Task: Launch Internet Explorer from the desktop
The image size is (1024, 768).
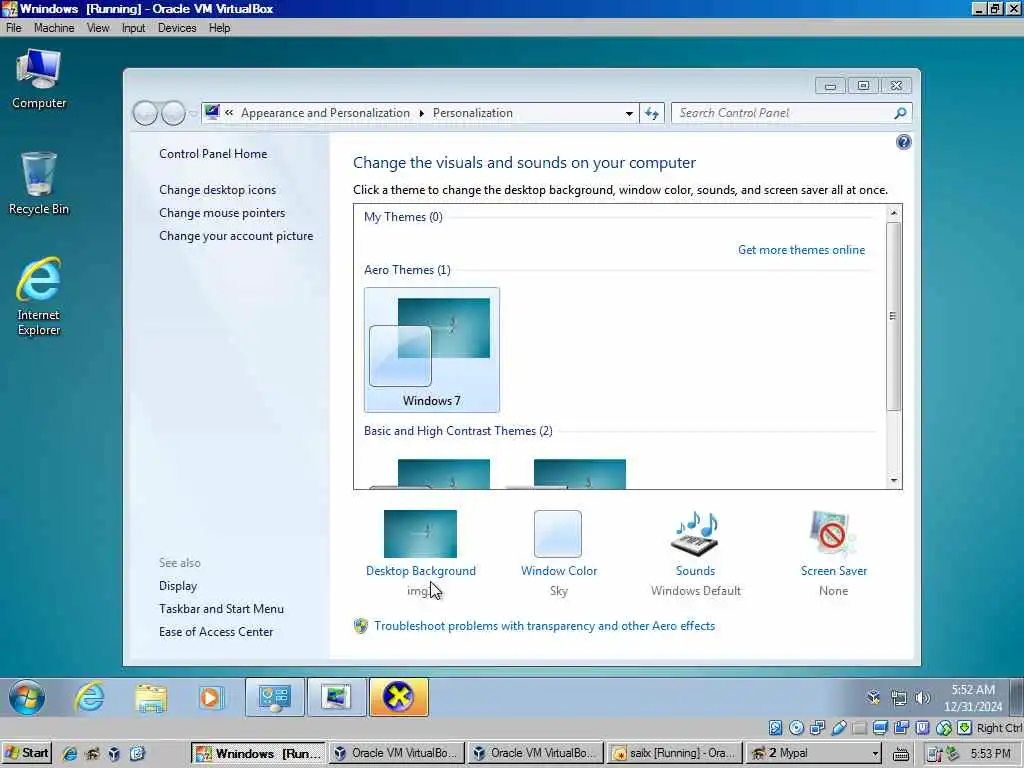Action: pos(39,296)
